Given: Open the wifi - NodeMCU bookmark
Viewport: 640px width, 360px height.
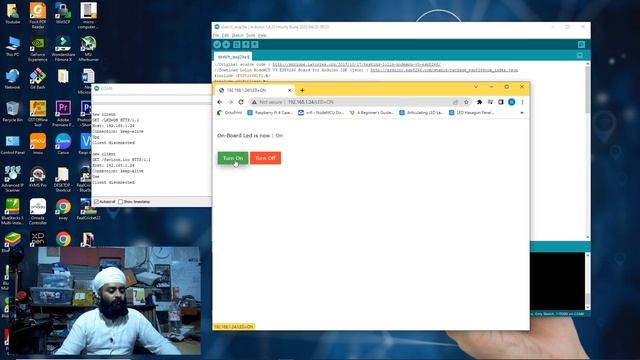Looking at the screenshot, I should click(x=321, y=113).
